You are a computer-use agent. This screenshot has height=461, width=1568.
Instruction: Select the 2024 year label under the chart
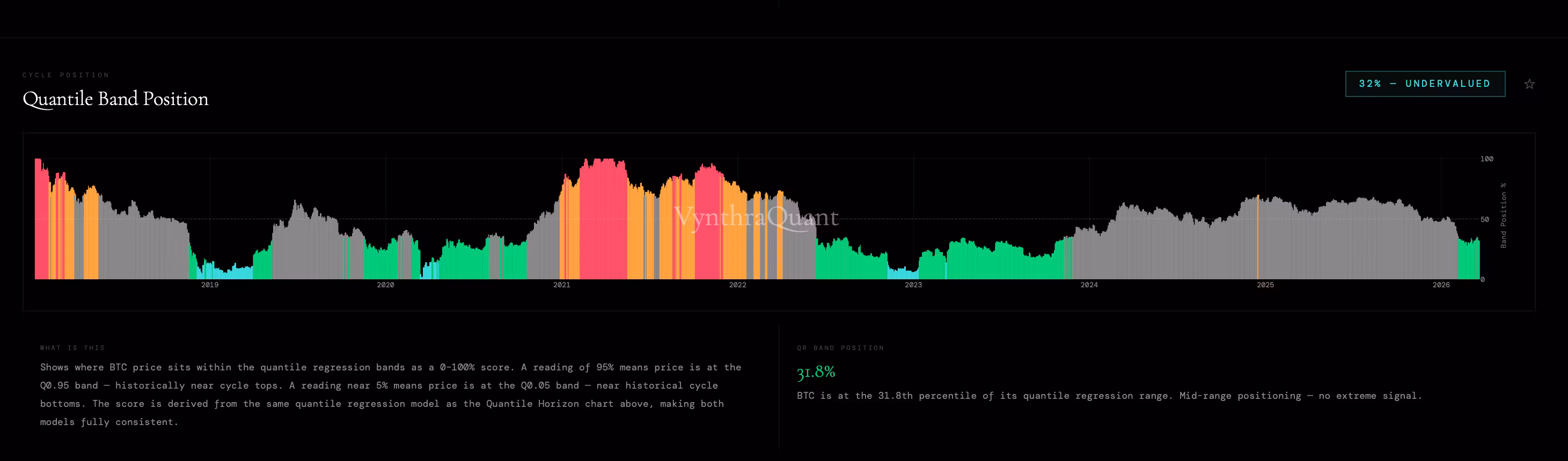coord(1089,285)
